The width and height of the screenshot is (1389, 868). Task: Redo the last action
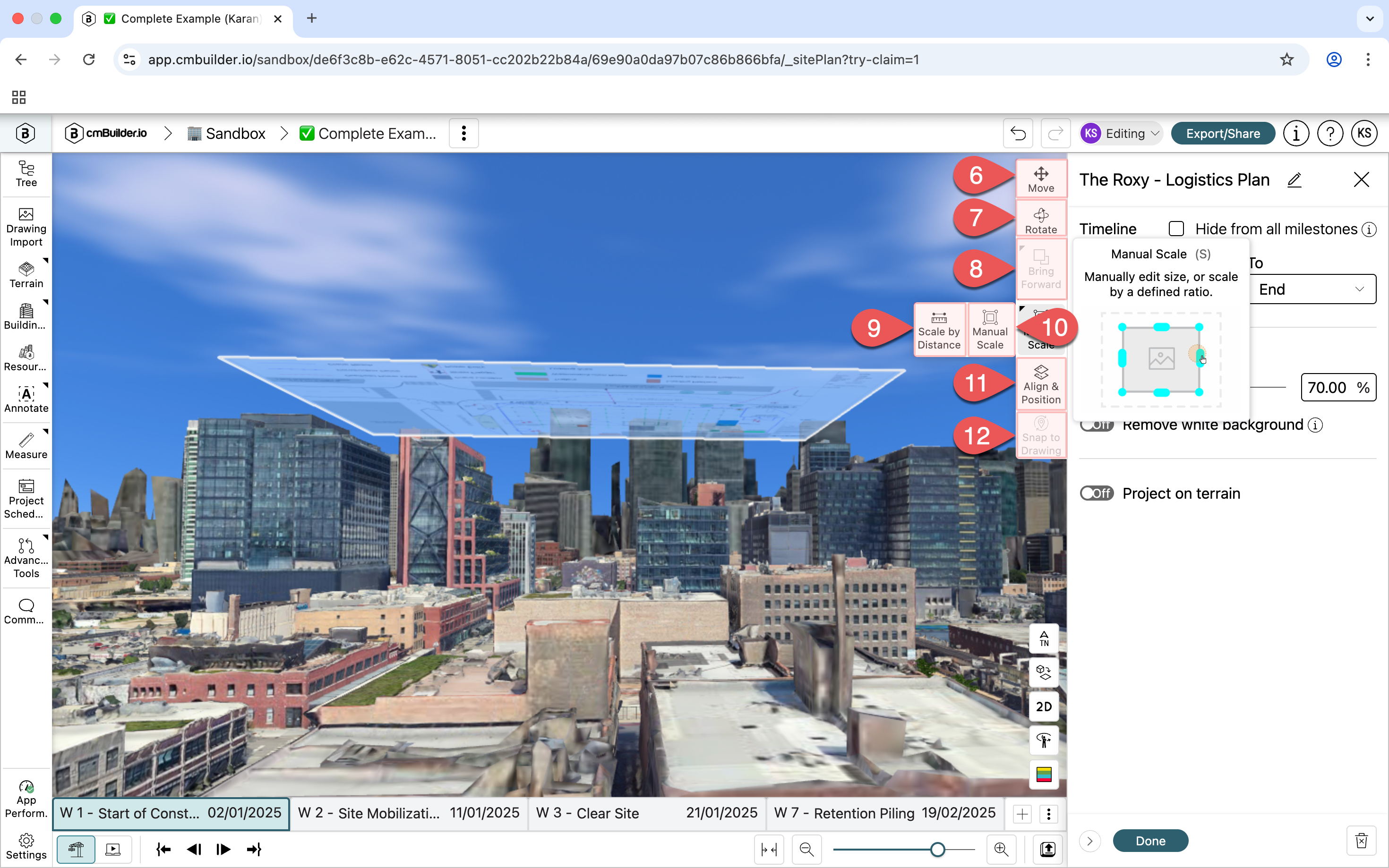point(1055,134)
